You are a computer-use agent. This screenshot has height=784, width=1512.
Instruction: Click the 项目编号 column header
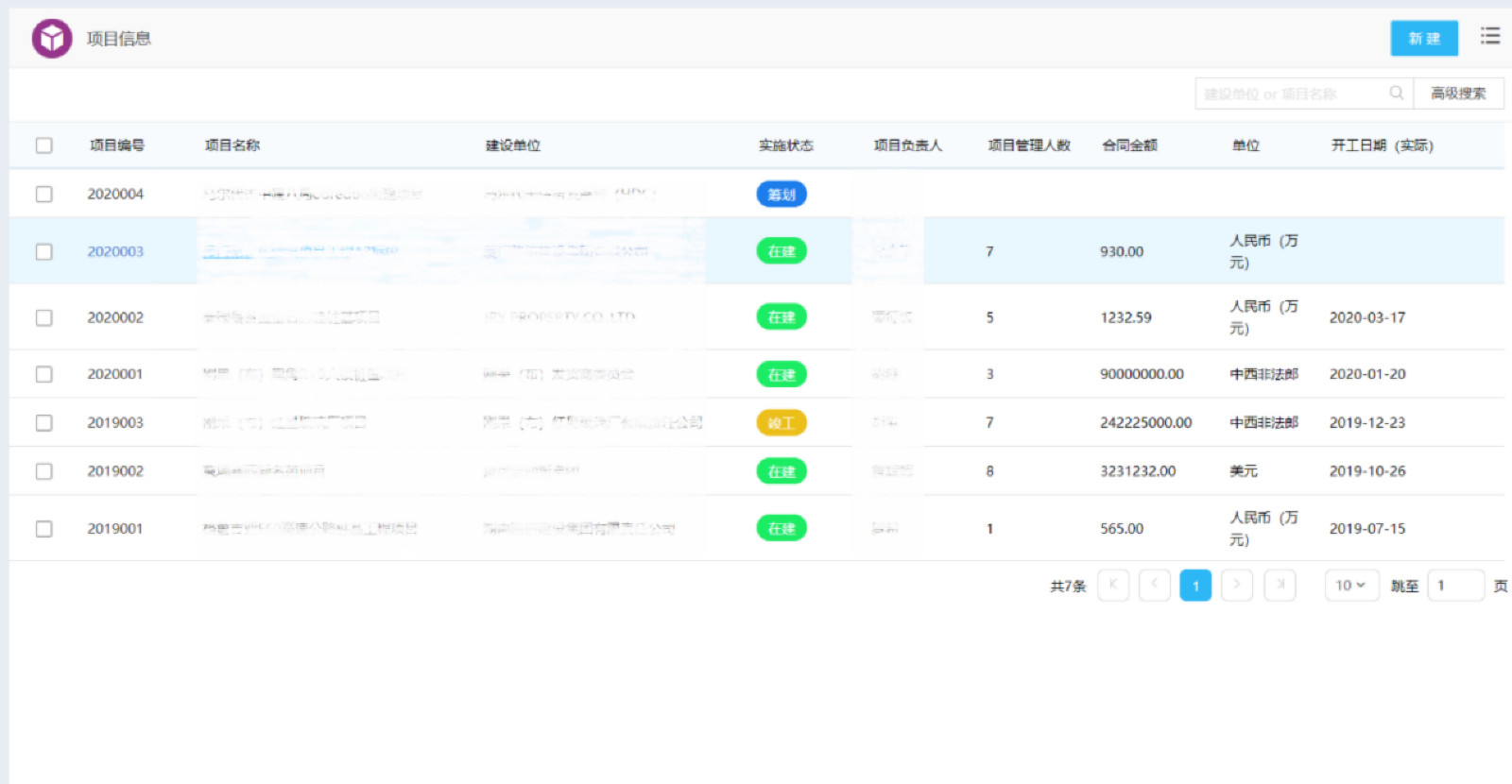coord(117,145)
